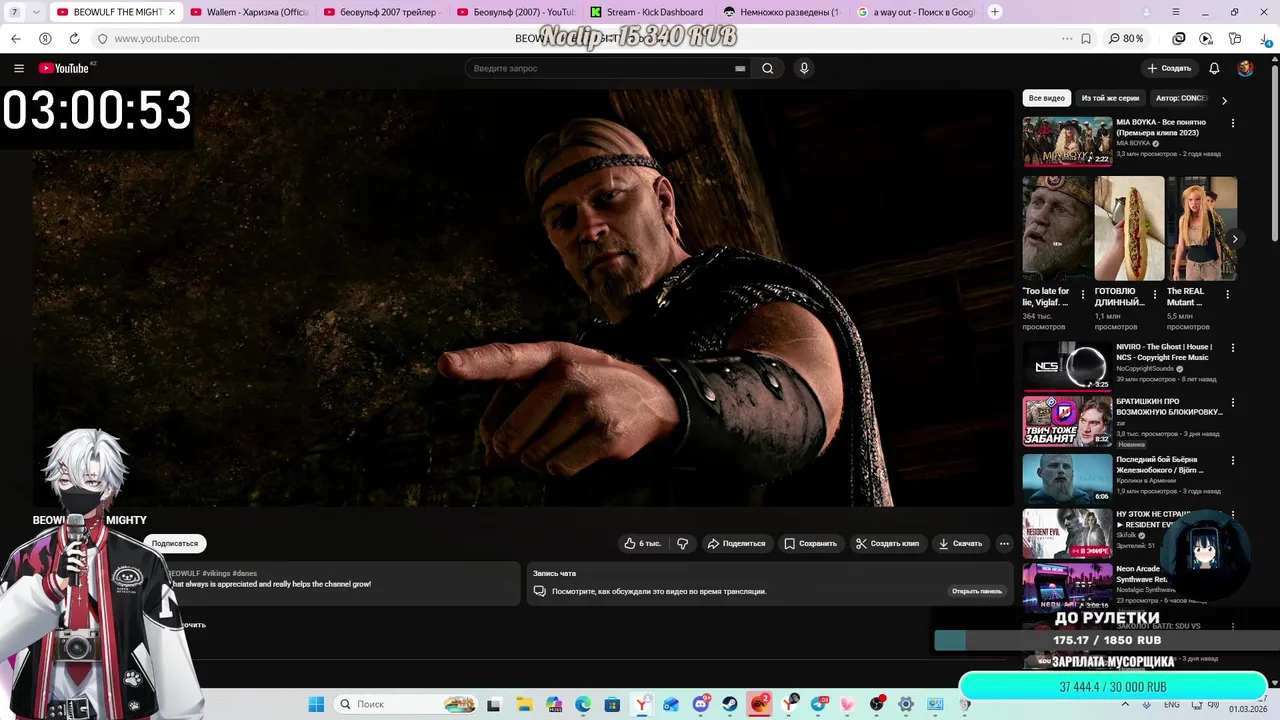This screenshot has height=720, width=1280.
Task: Open YouTube notifications bell
Action: pos(1214,68)
